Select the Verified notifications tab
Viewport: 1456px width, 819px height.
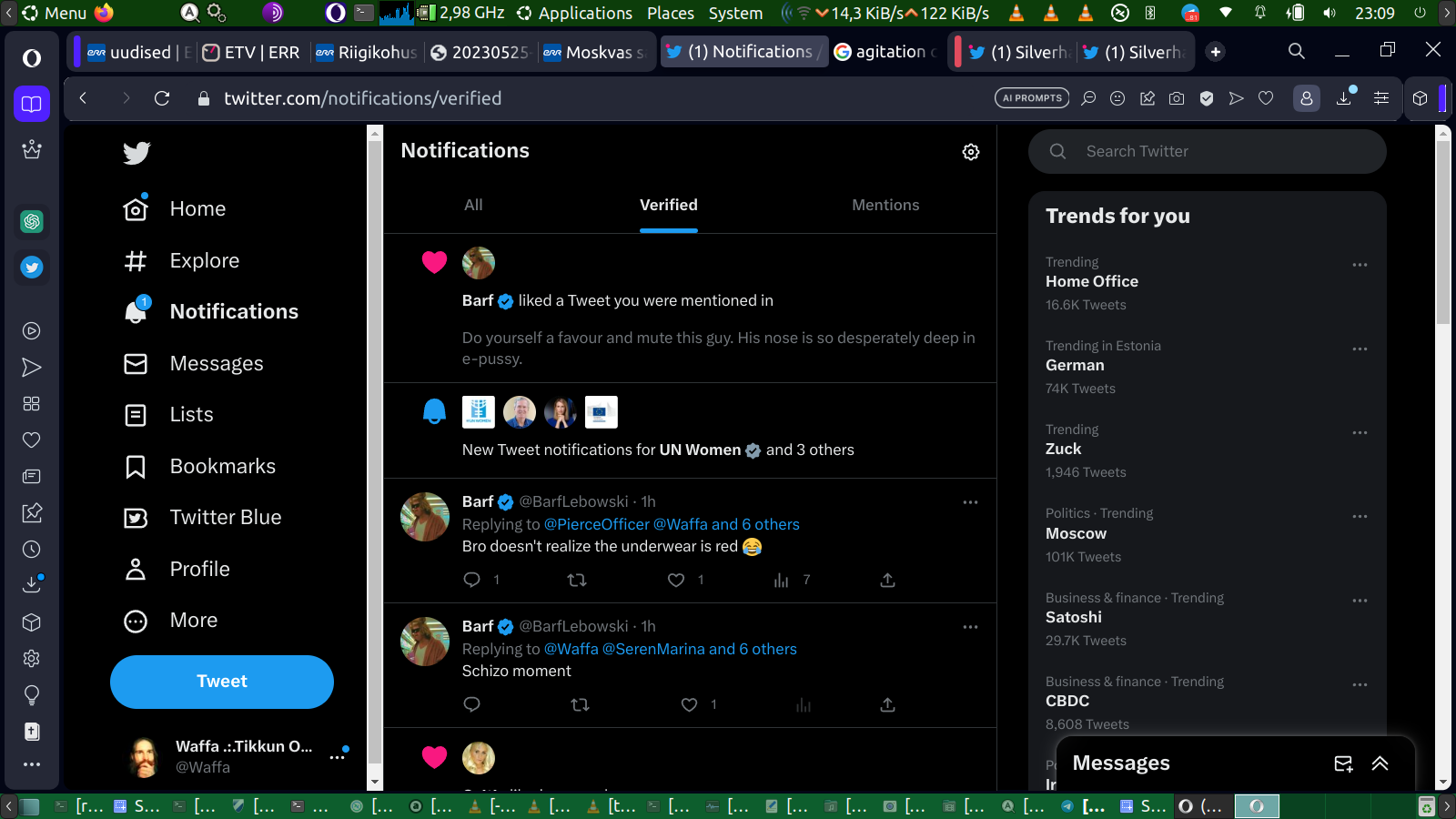[669, 205]
